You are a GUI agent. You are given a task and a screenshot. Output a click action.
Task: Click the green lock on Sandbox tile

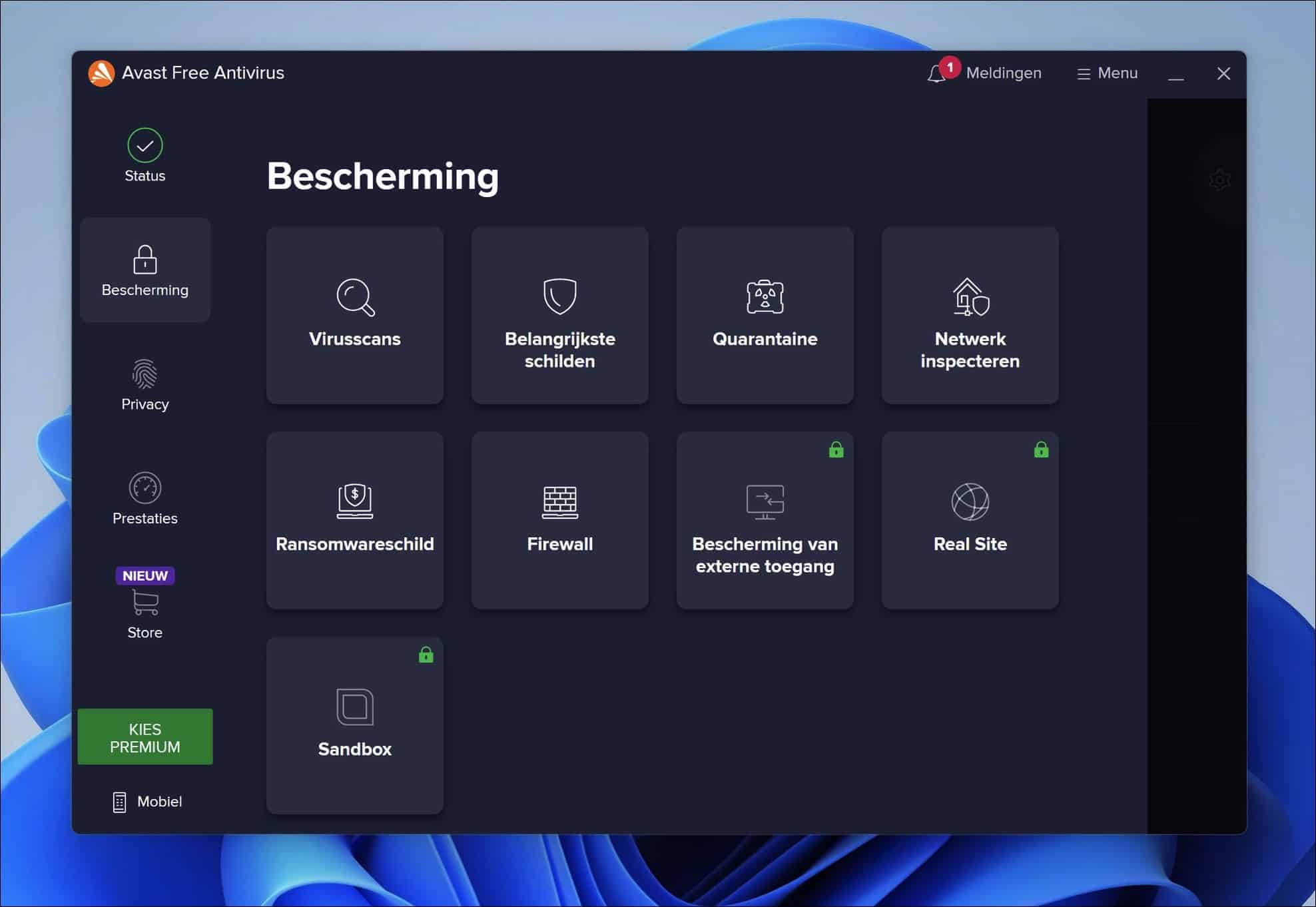(x=426, y=655)
